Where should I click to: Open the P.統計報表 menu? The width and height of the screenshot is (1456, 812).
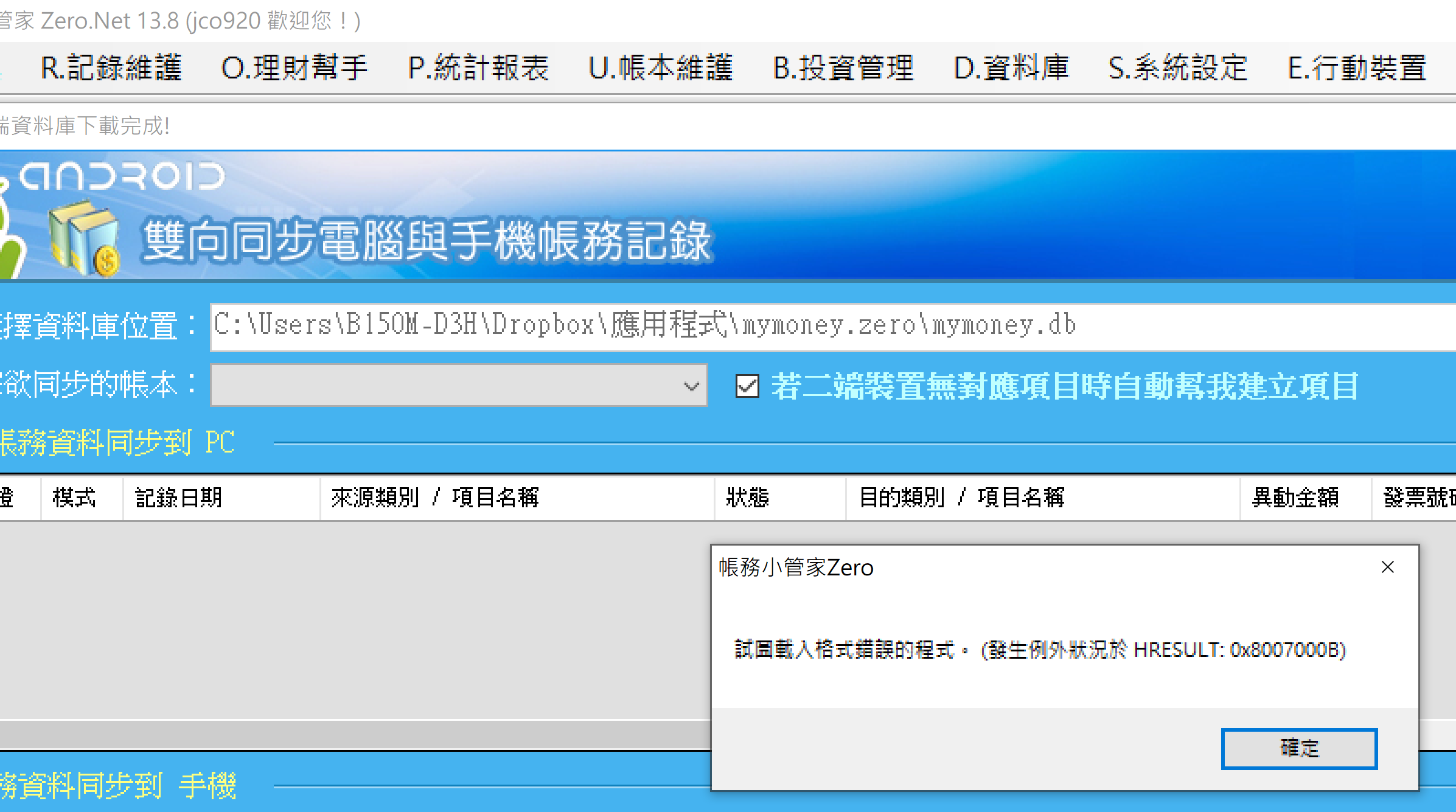click(x=478, y=68)
